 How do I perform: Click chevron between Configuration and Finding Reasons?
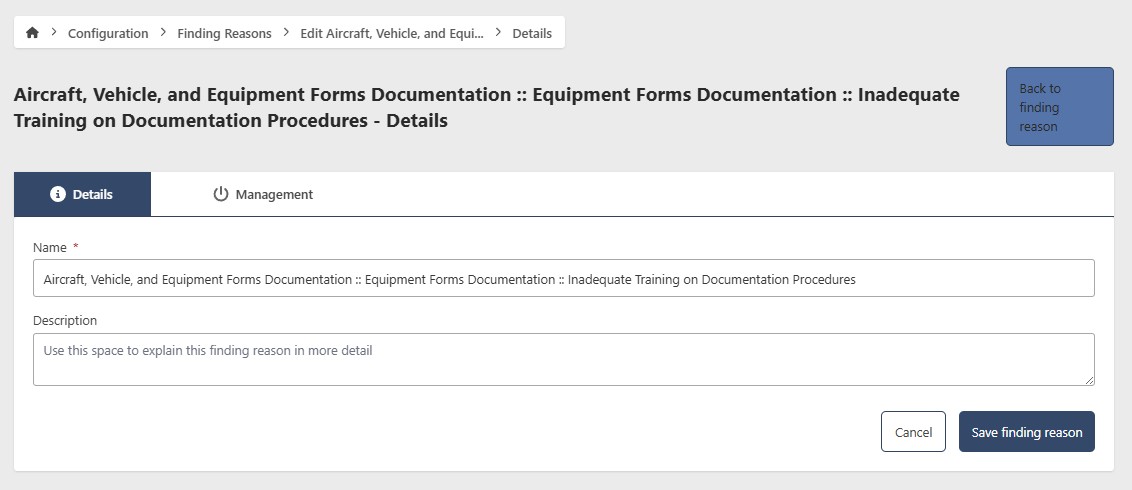[x=163, y=32]
